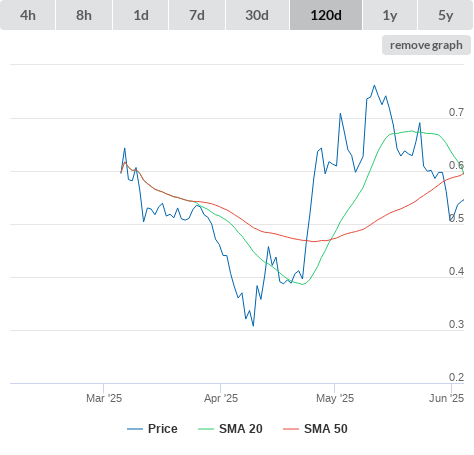Click the 0.4 y-axis value
Screen dimensions: 474x455
point(456,271)
